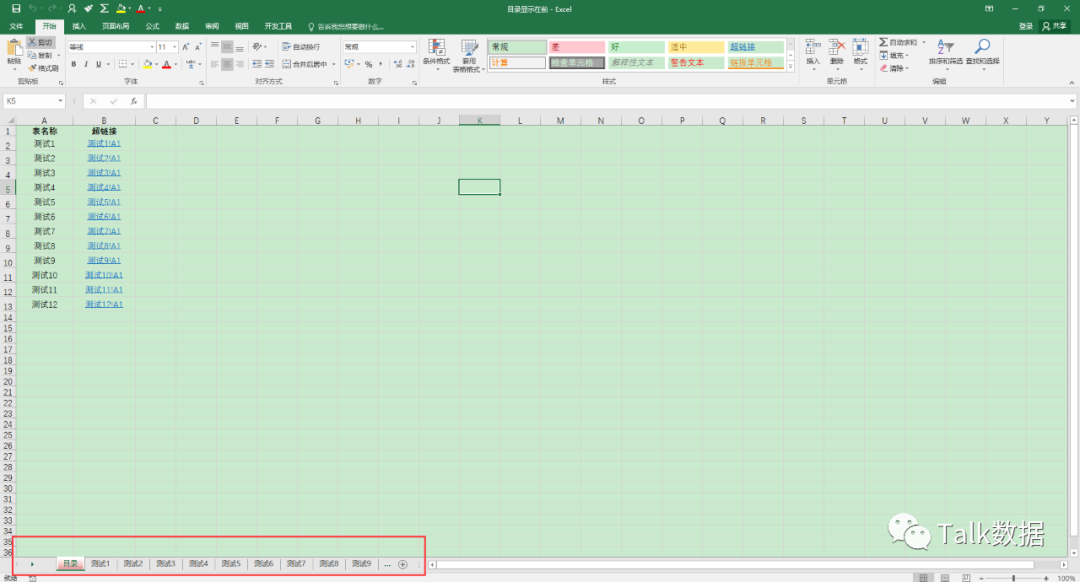This screenshot has width=1080, height=582.
Task: Click the Copy (复制) button
Action: point(41,55)
